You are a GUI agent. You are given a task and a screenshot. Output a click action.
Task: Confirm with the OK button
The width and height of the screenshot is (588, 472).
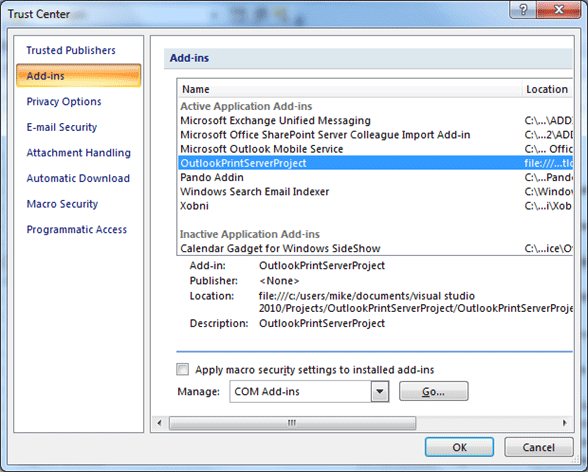click(459, 447)
